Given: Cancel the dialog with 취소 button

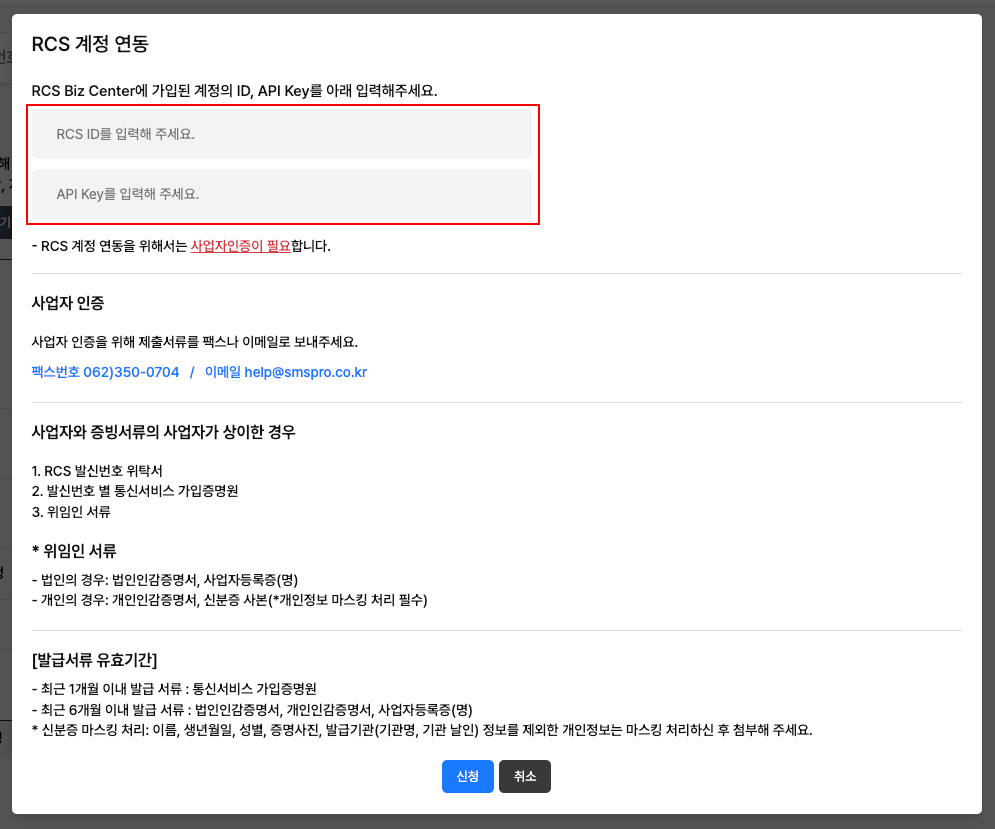Looking at the screenshot, I should point(524,777).
